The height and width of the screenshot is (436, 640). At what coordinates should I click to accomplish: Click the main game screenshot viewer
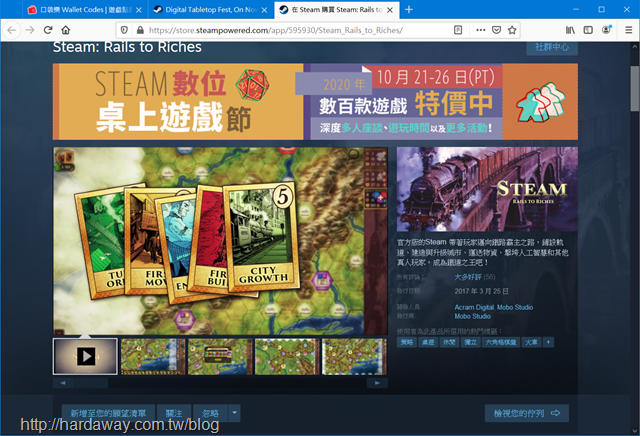(x=220, y=241)
